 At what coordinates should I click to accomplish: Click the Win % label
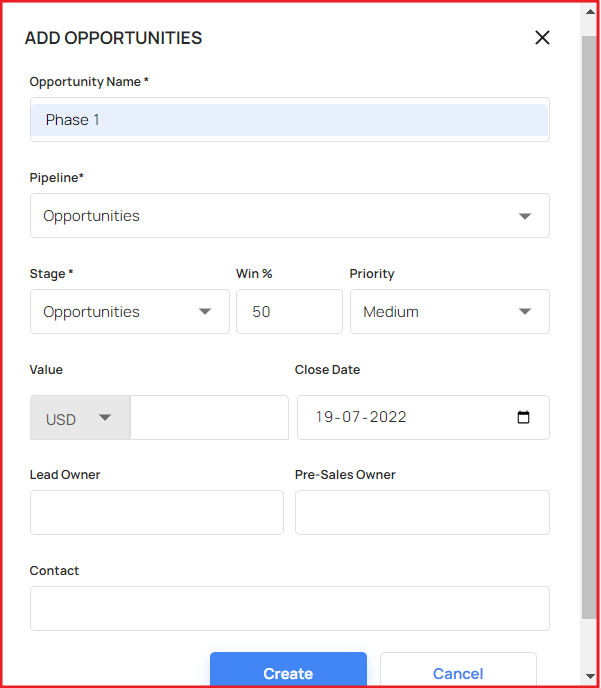click(x=254, y=274)
